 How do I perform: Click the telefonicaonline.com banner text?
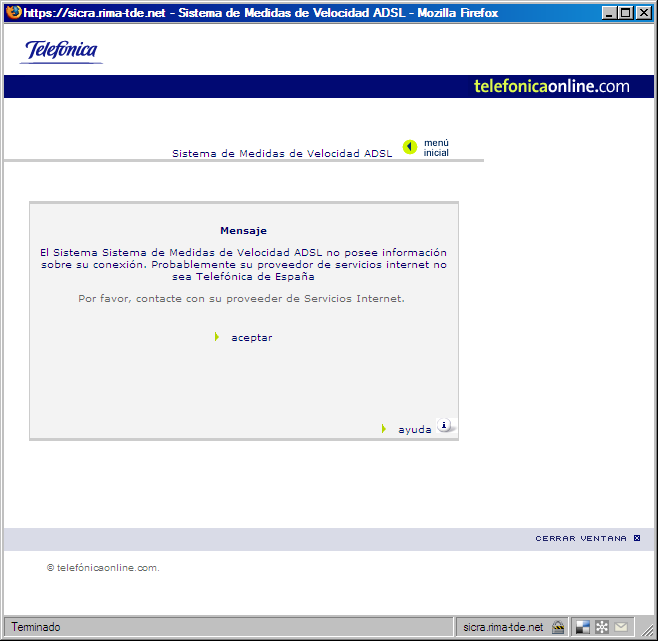(551, 86)
